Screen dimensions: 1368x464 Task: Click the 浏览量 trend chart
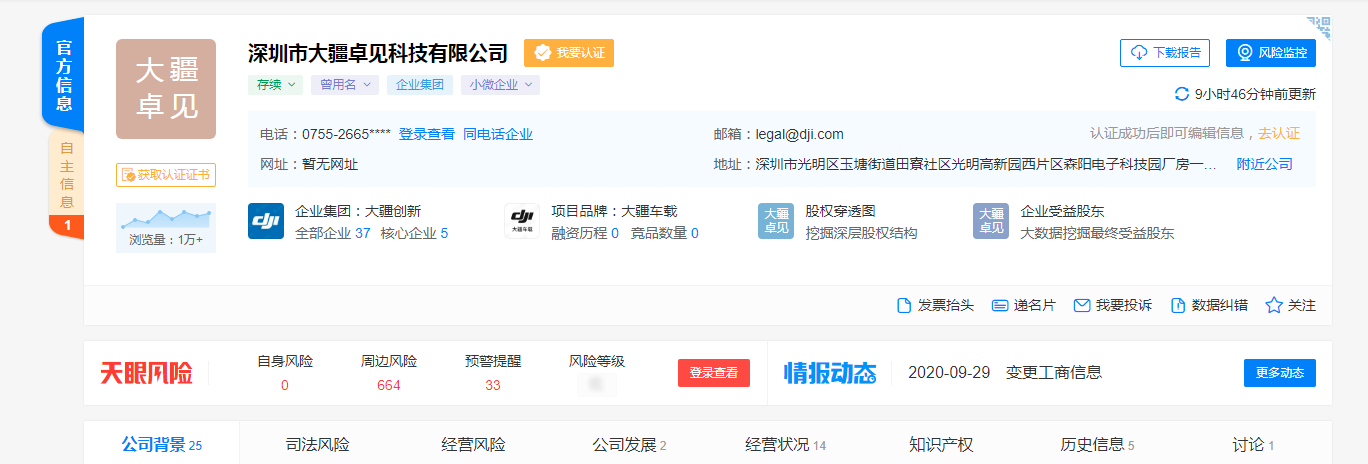pos(166,217)
